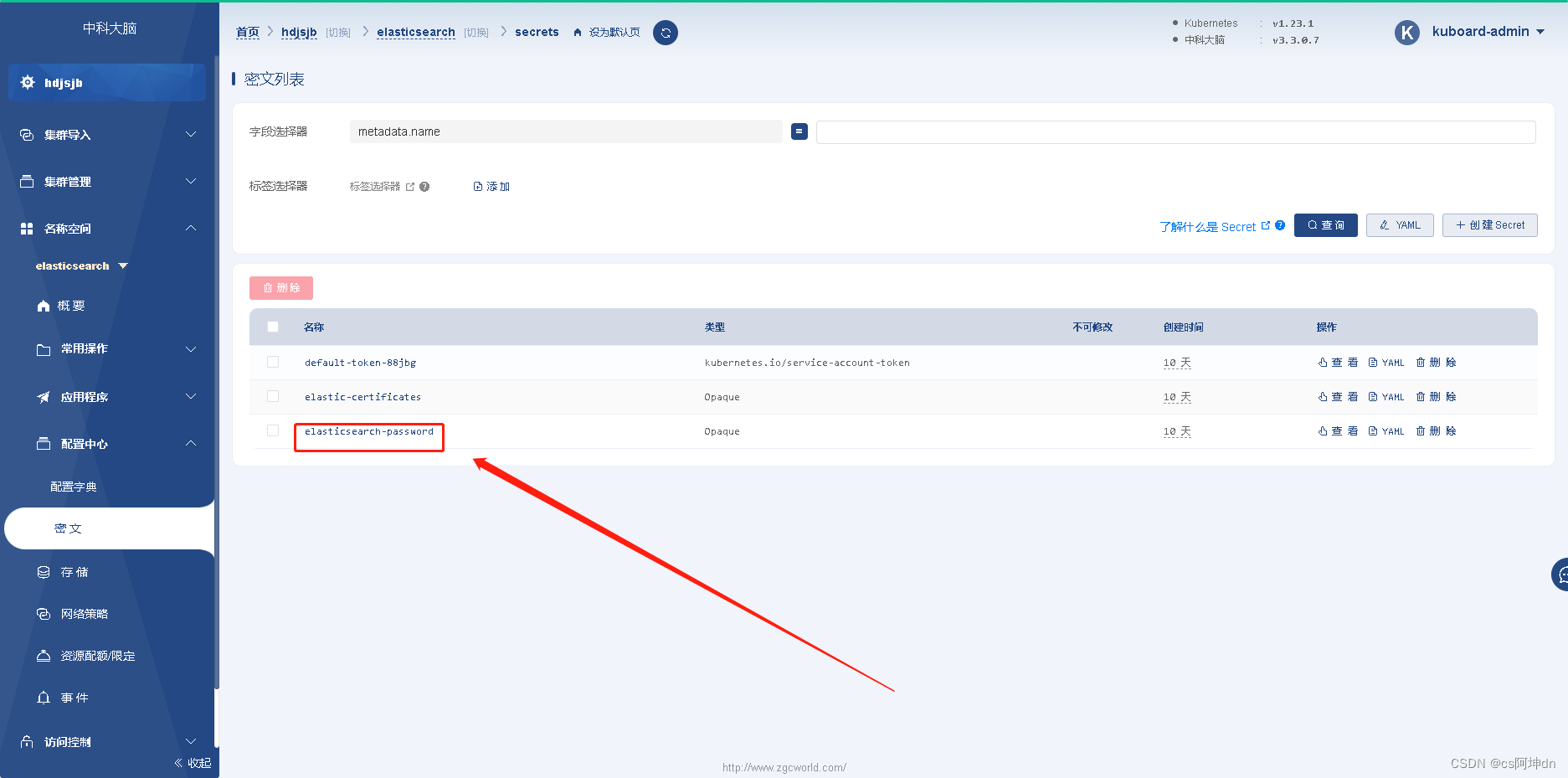Check the elasticsearch-password row checkbox
1568x778 pixels.
tap(273, 430)
